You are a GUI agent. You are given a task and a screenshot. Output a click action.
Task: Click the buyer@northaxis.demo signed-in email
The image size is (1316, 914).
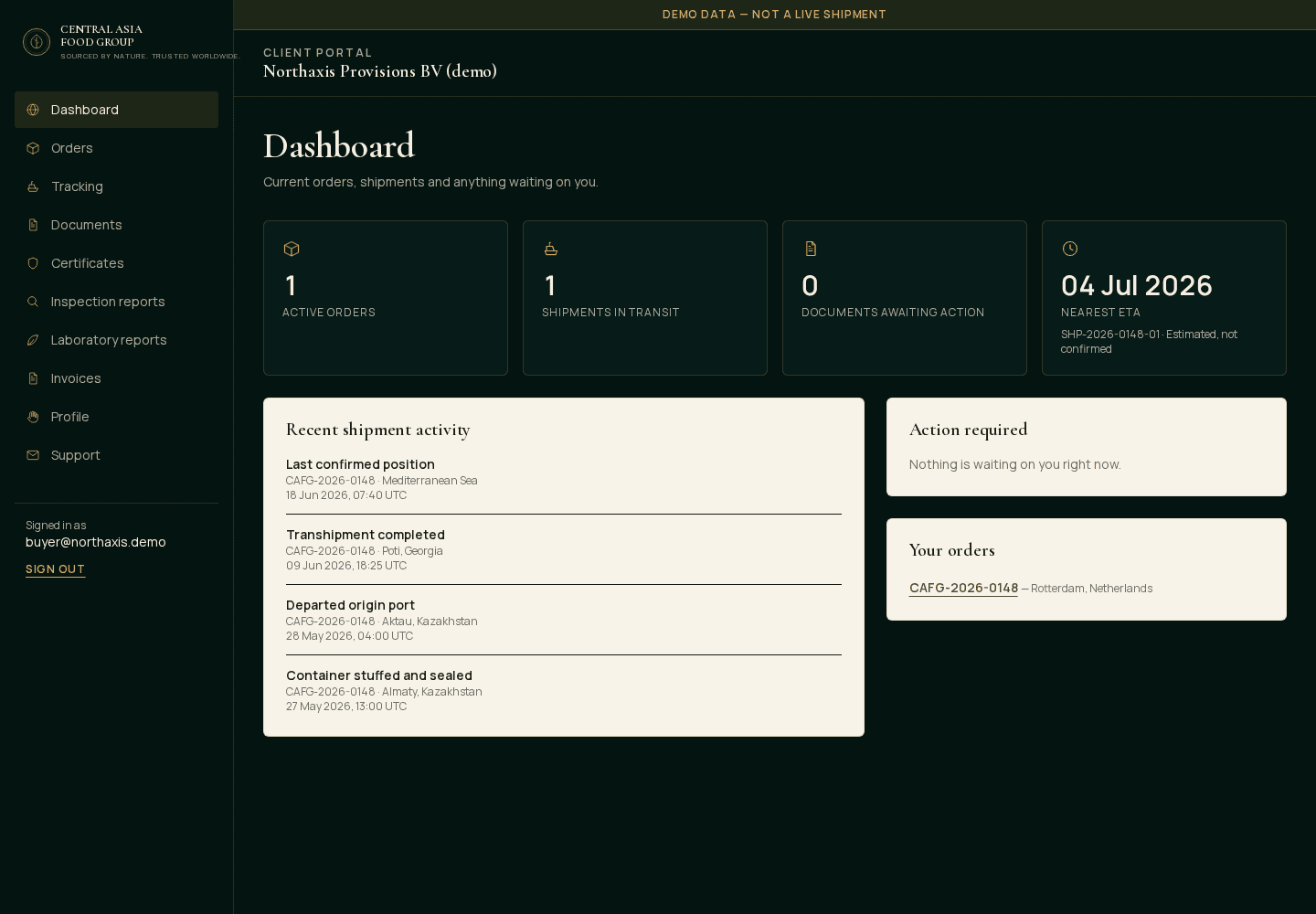[x=96, y=542]
